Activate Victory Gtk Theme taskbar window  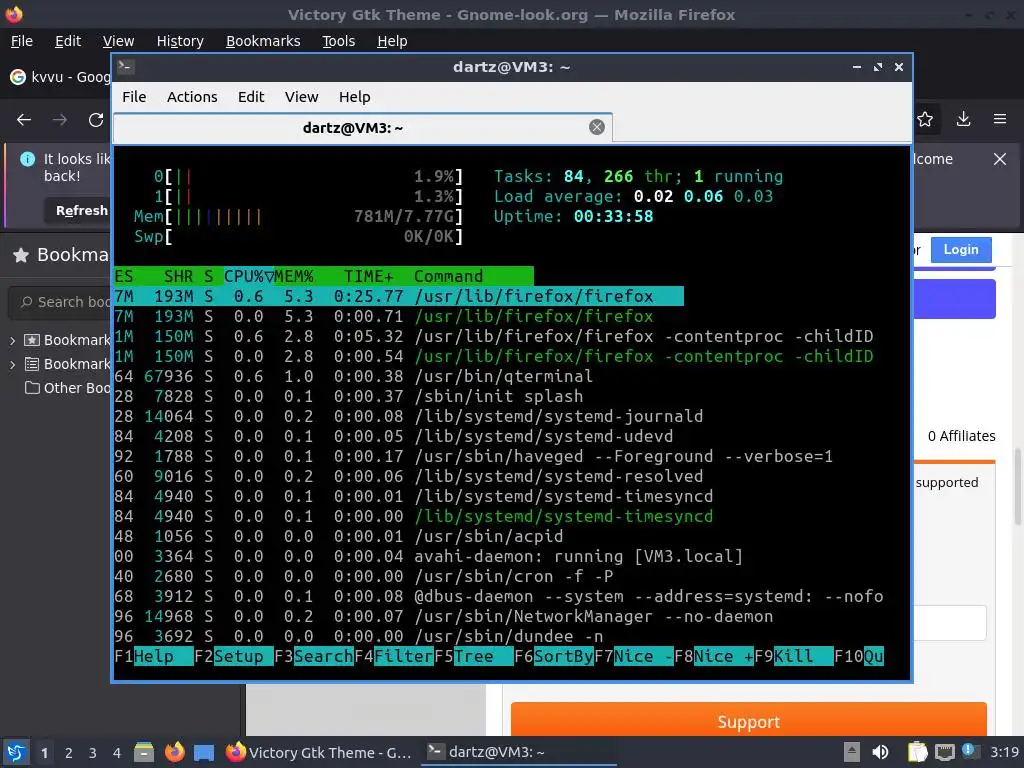[x=319, y=752]
